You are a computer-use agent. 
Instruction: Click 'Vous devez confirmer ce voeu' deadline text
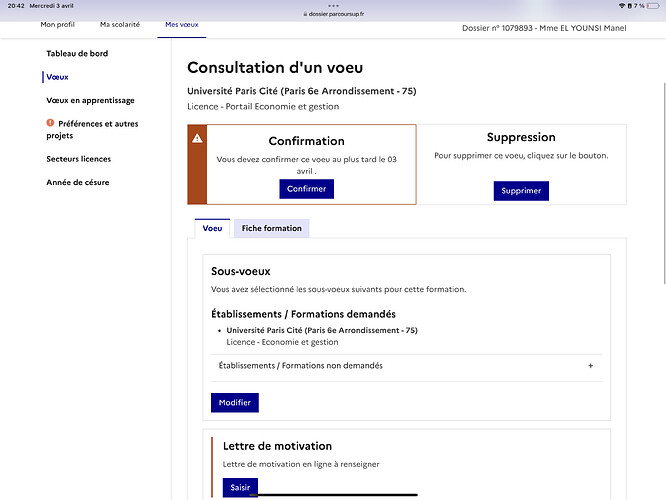click(307, 165)
